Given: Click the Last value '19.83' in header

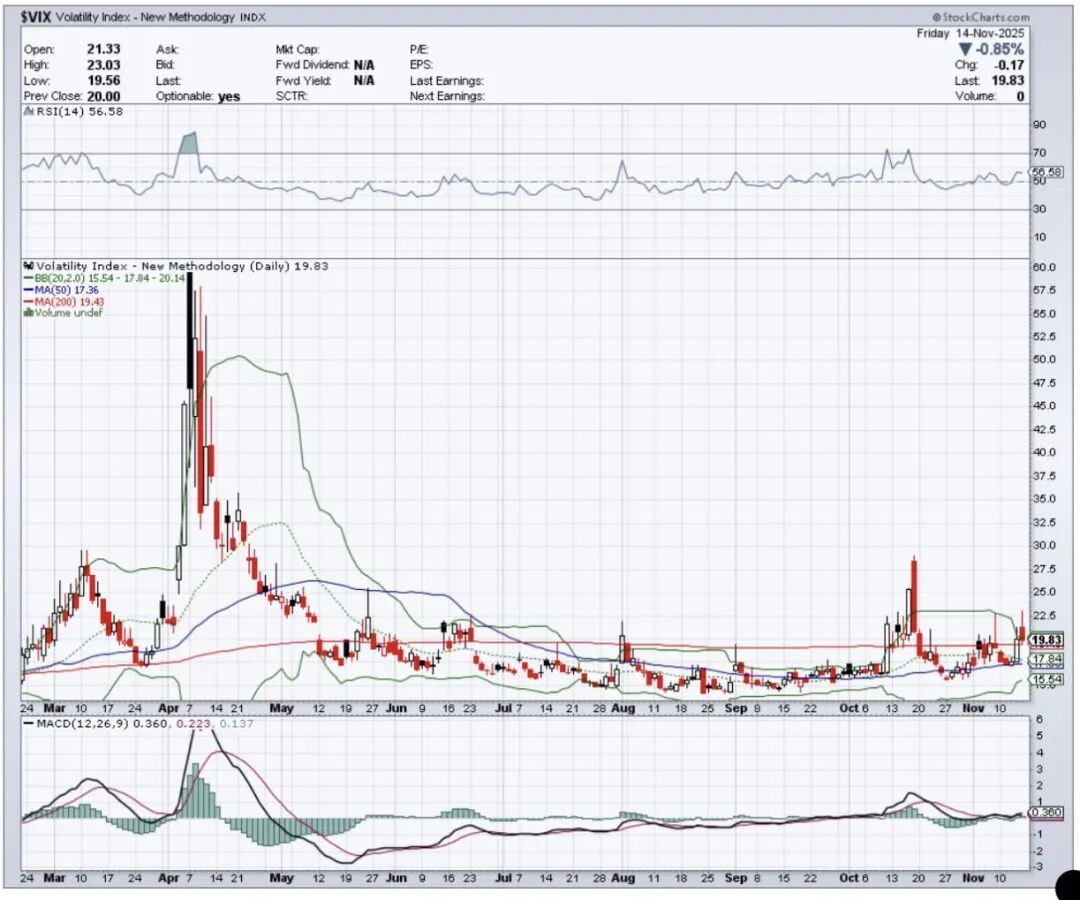Looking at the screenshot, I should [x=1008, y=81].
